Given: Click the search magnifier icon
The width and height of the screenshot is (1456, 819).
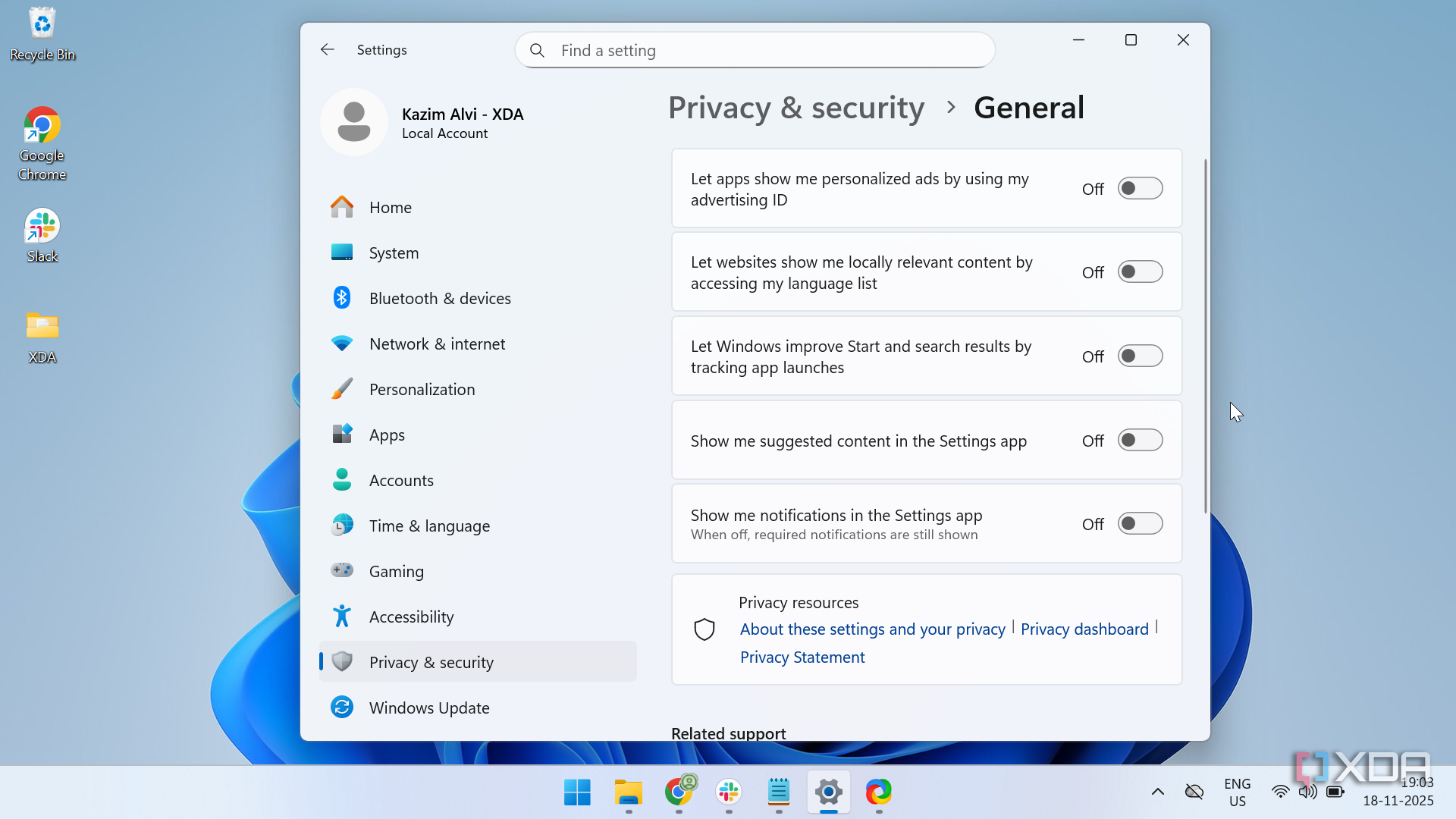Looking at the screenshot, I should pyautogui.click(x=537, y=51).
